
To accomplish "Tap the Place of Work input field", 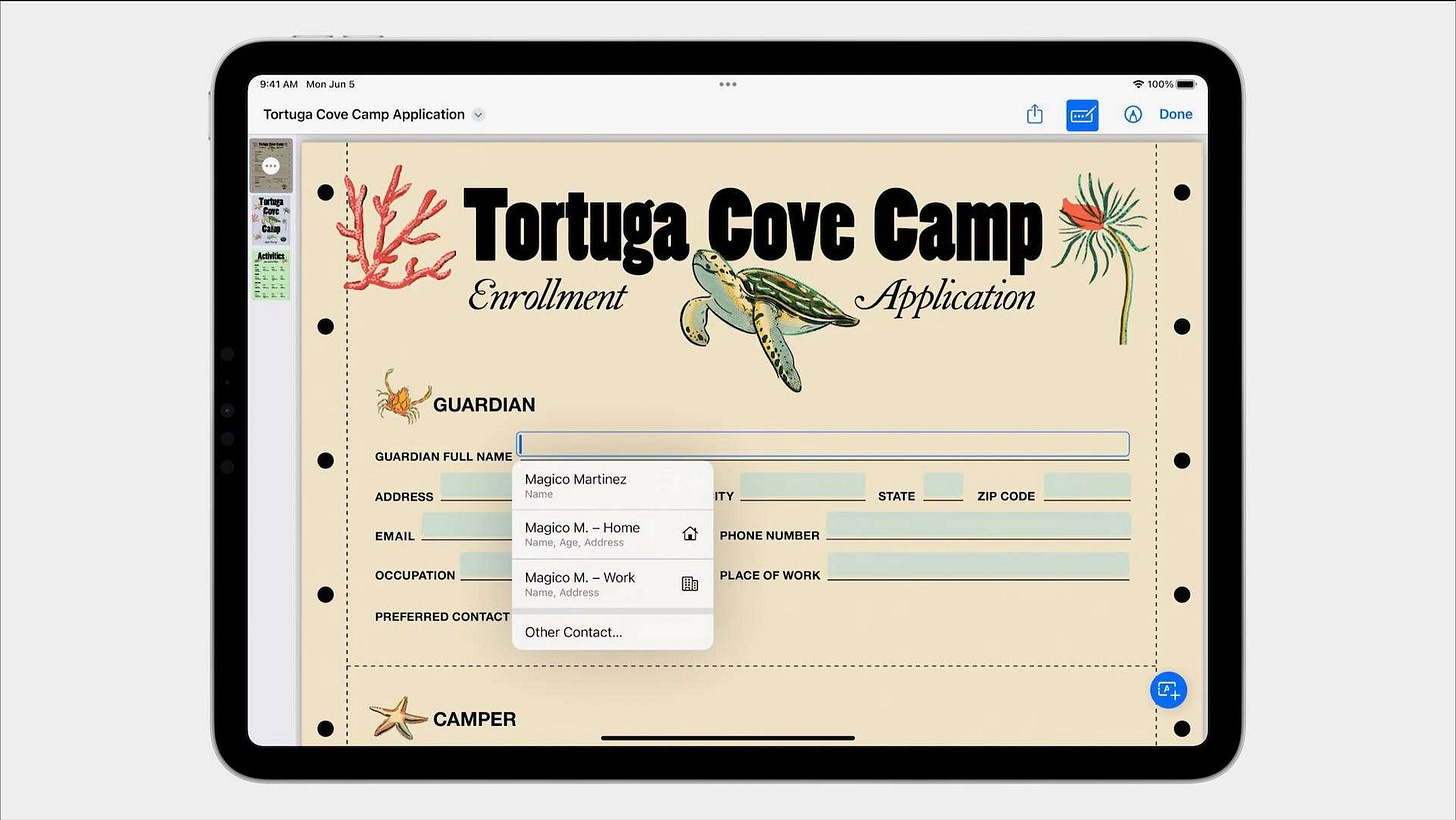I will 978,566.
